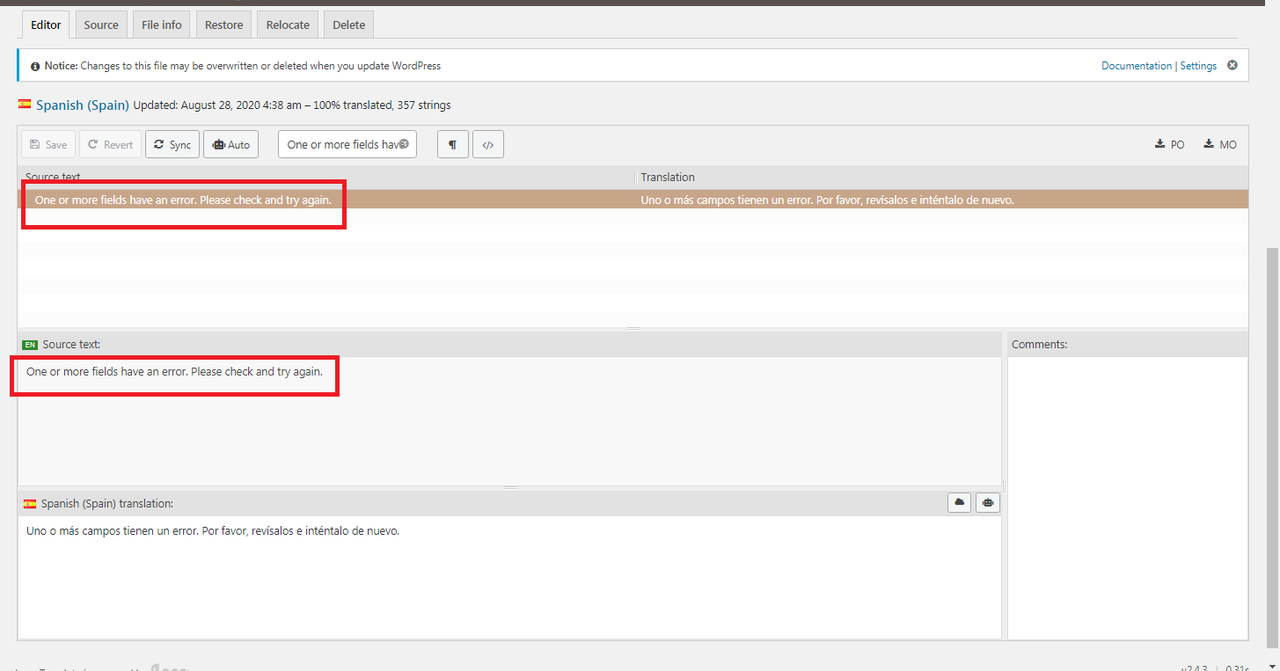Click the info icon beside Notice
This screenshot has width=1280, height=671.
tap(35, 66)
